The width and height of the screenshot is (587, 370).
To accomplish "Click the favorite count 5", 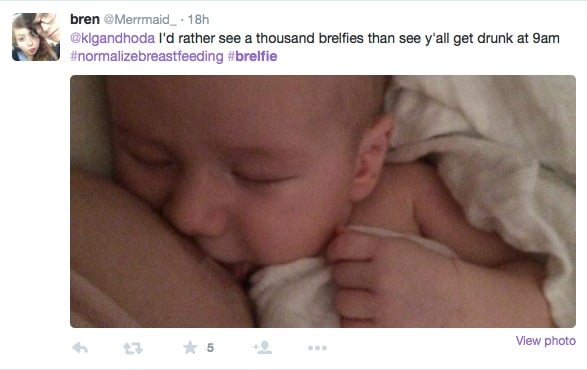I will (210, 348).
